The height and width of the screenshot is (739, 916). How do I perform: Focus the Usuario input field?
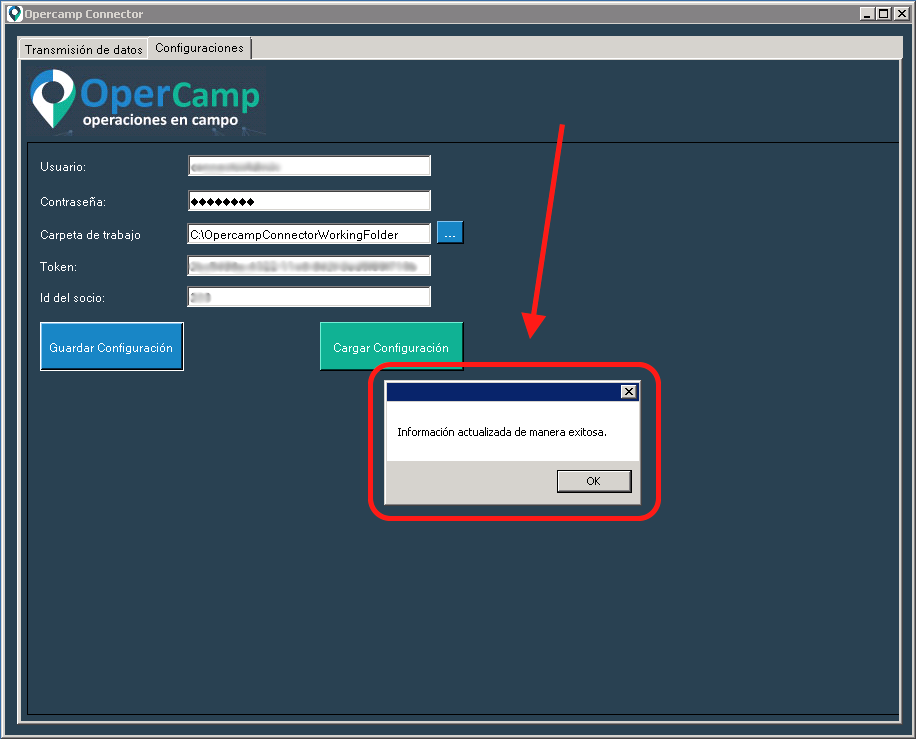point(309,166)
